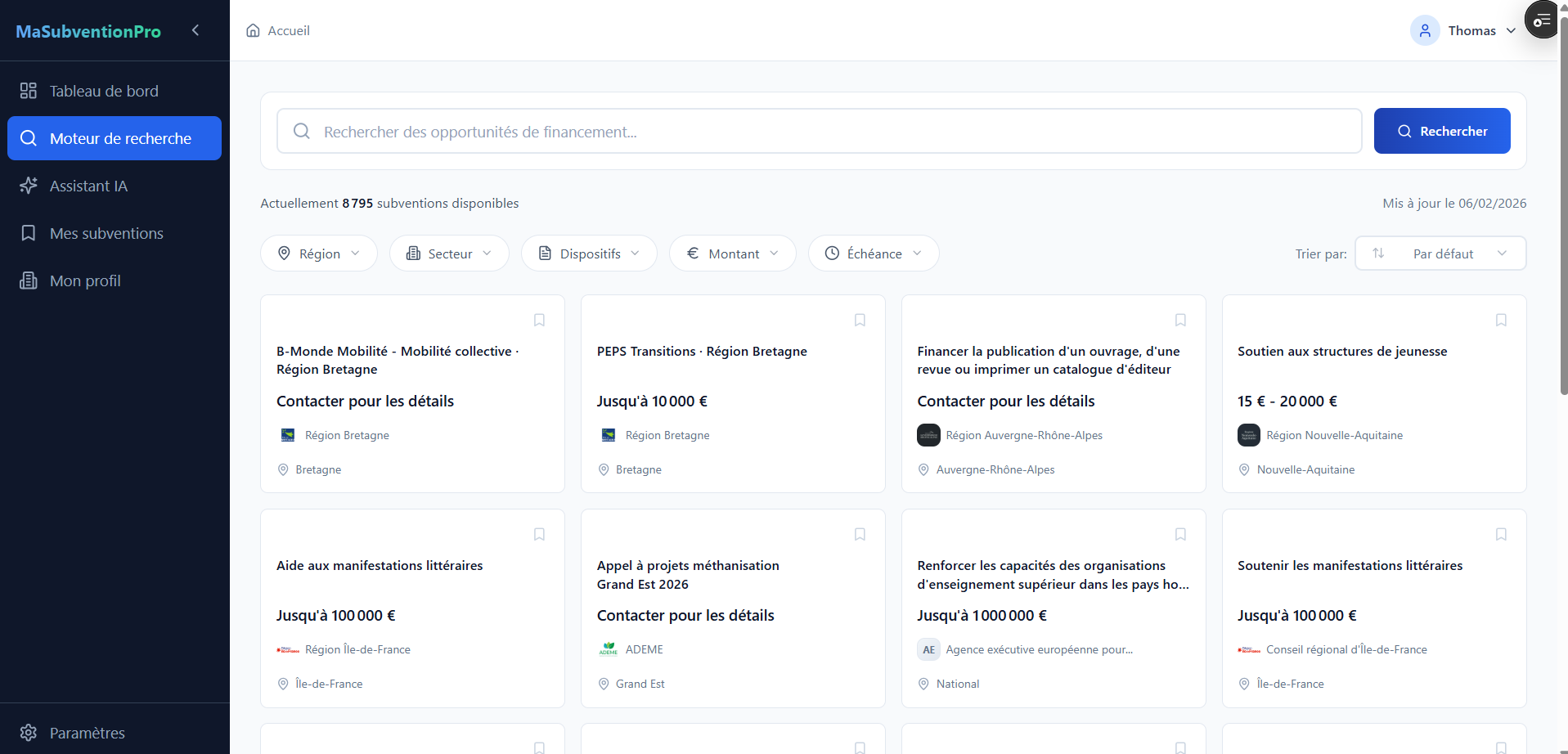The height and width of the screenshot is (754, 1568).
Task: Click the sort arrows icon in the sort box
Action: coord(1378,254)
